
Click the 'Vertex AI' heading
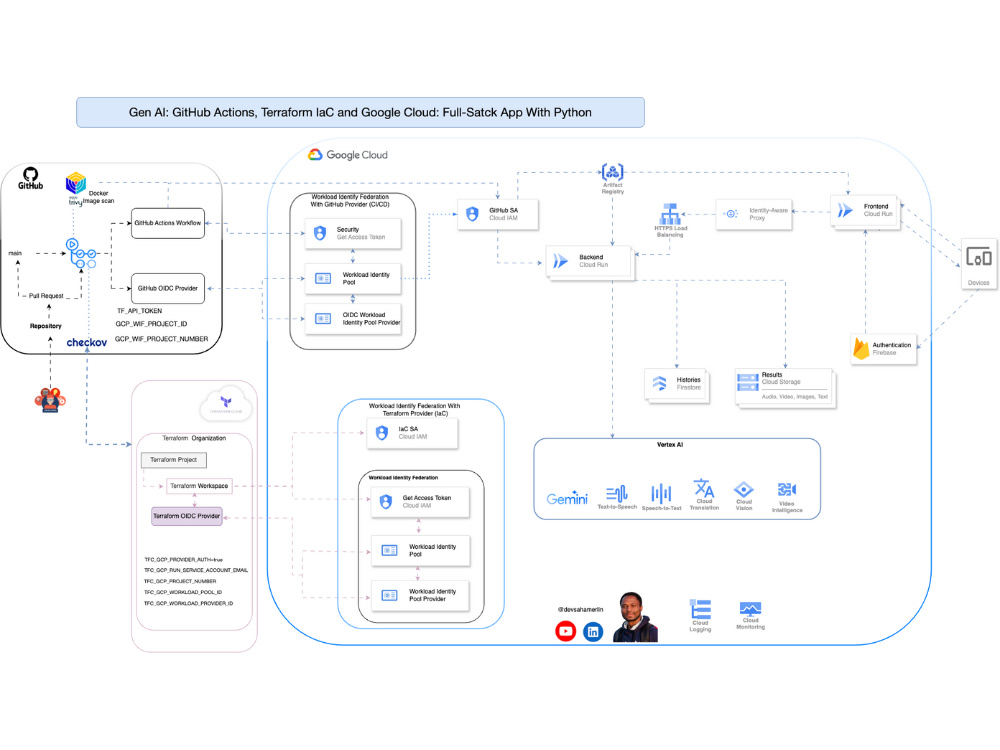pos(670,445)
